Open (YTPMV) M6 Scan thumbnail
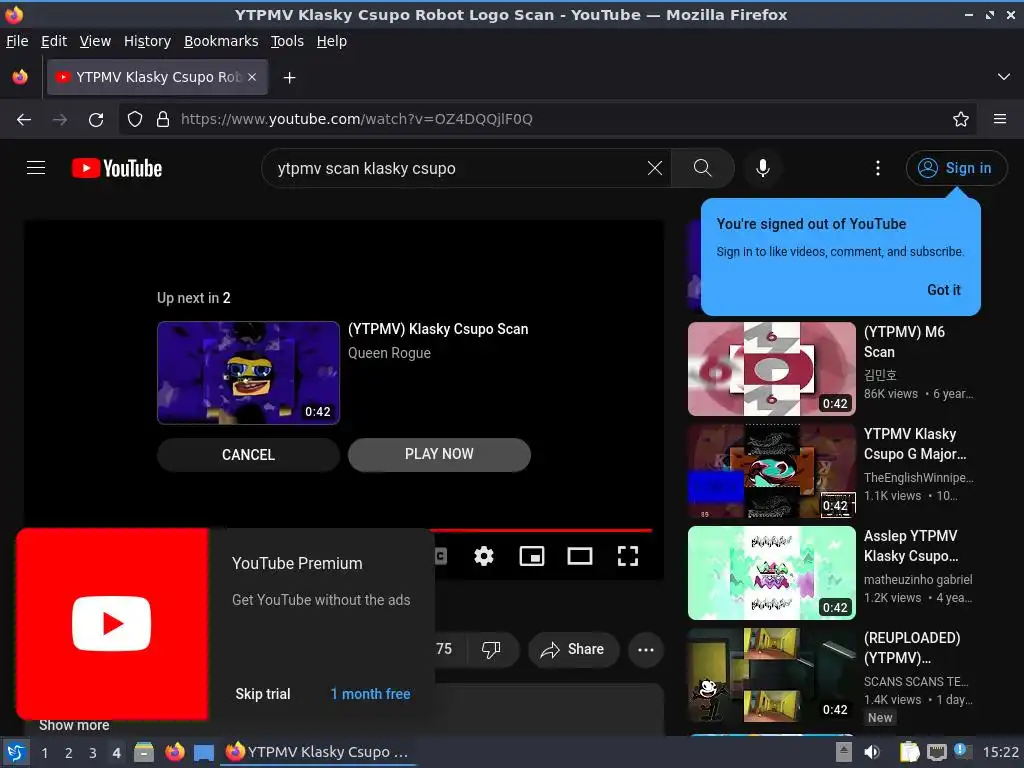This screenshot has height=768, width=1024. [771, 369]
